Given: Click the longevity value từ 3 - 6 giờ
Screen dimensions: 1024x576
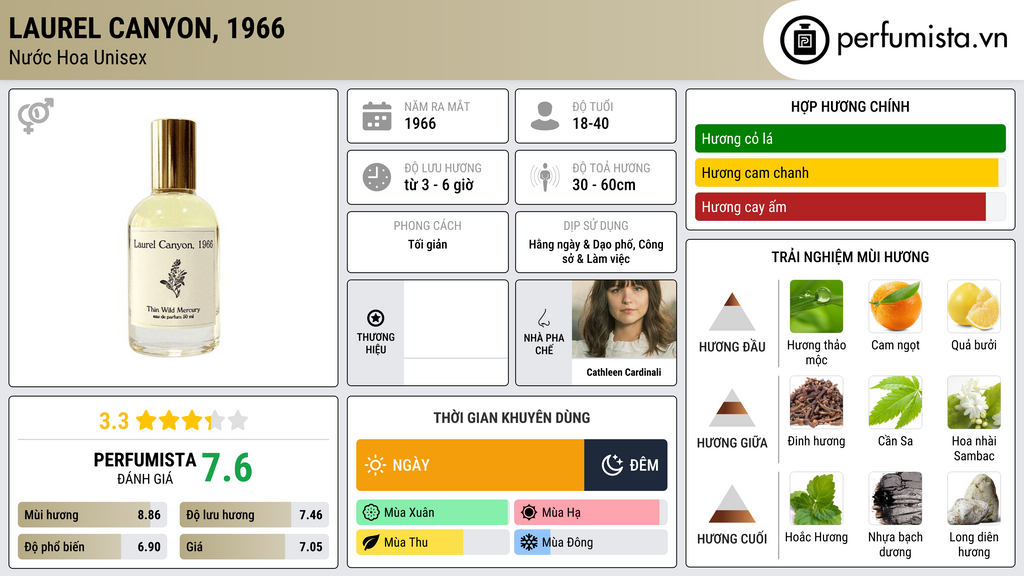Looking at the screenshot, I should point(438,185).
